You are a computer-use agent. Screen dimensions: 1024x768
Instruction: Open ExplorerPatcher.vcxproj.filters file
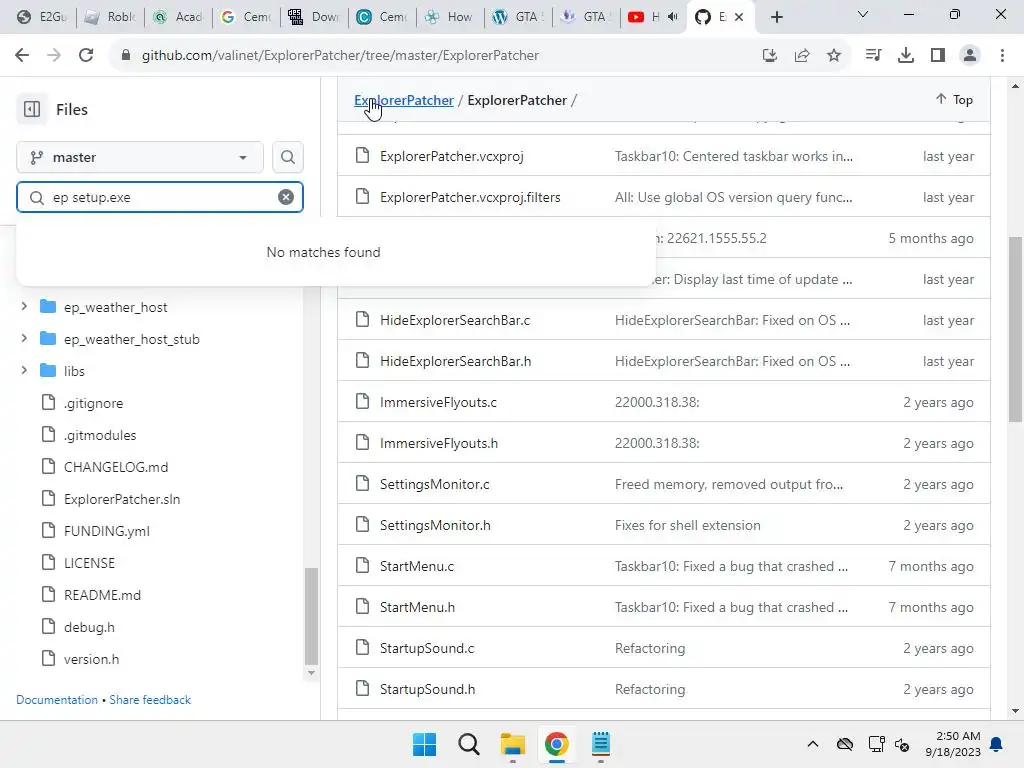(470, 197)
